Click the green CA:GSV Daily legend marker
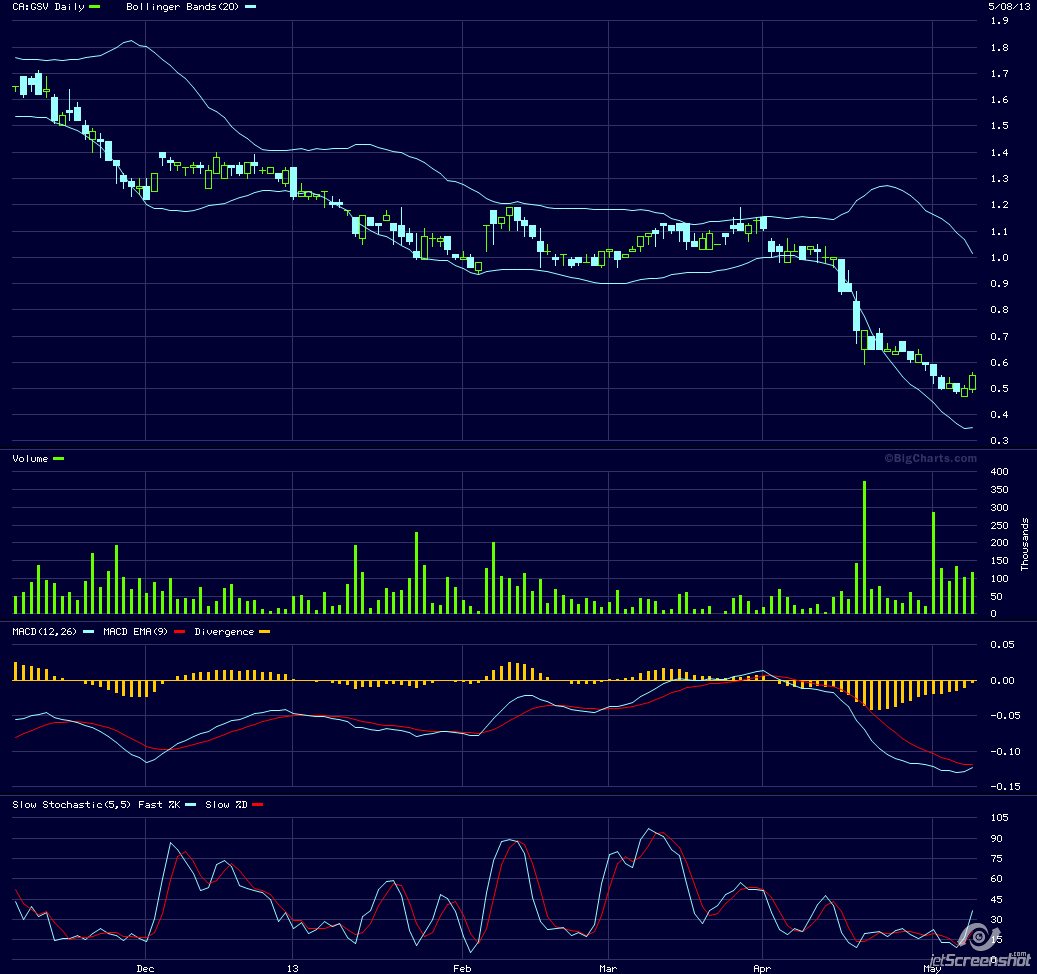The image size is (1037, 974). (x=95, y=7)
